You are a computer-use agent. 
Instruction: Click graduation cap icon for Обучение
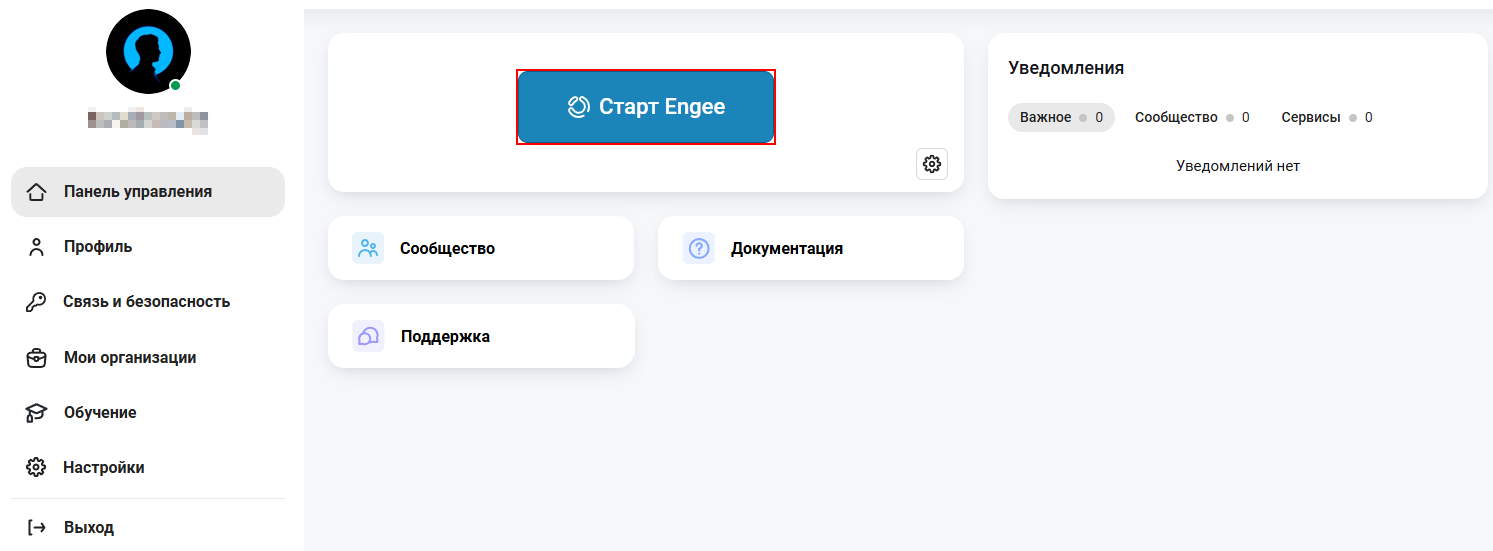click(x=37, y=413)
